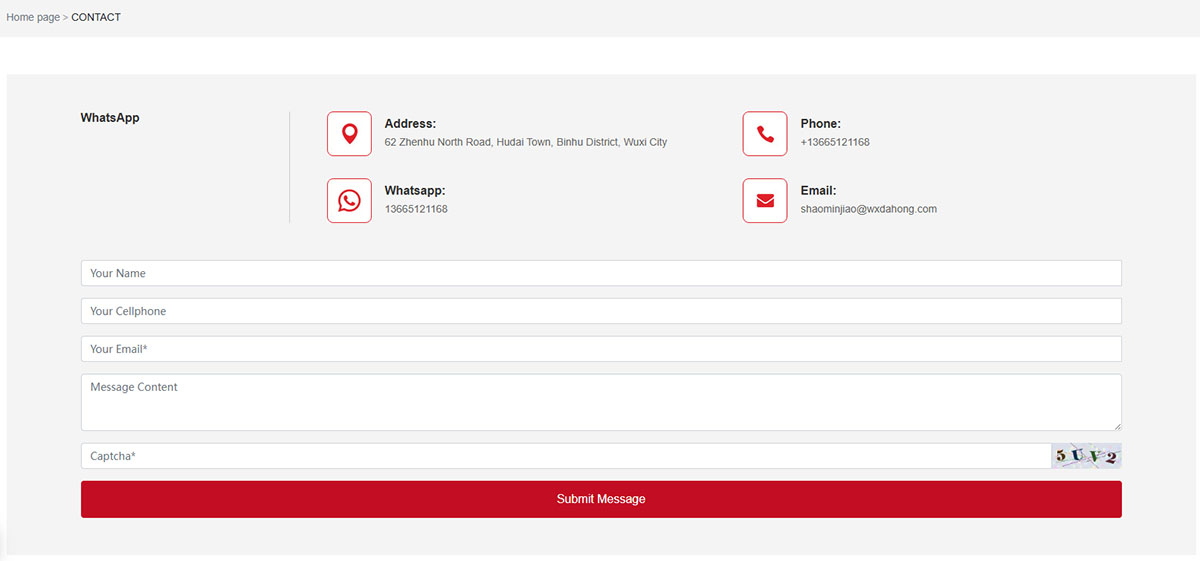
Task: Click the WhatsApp logo icon
Action: coord(349,201)
